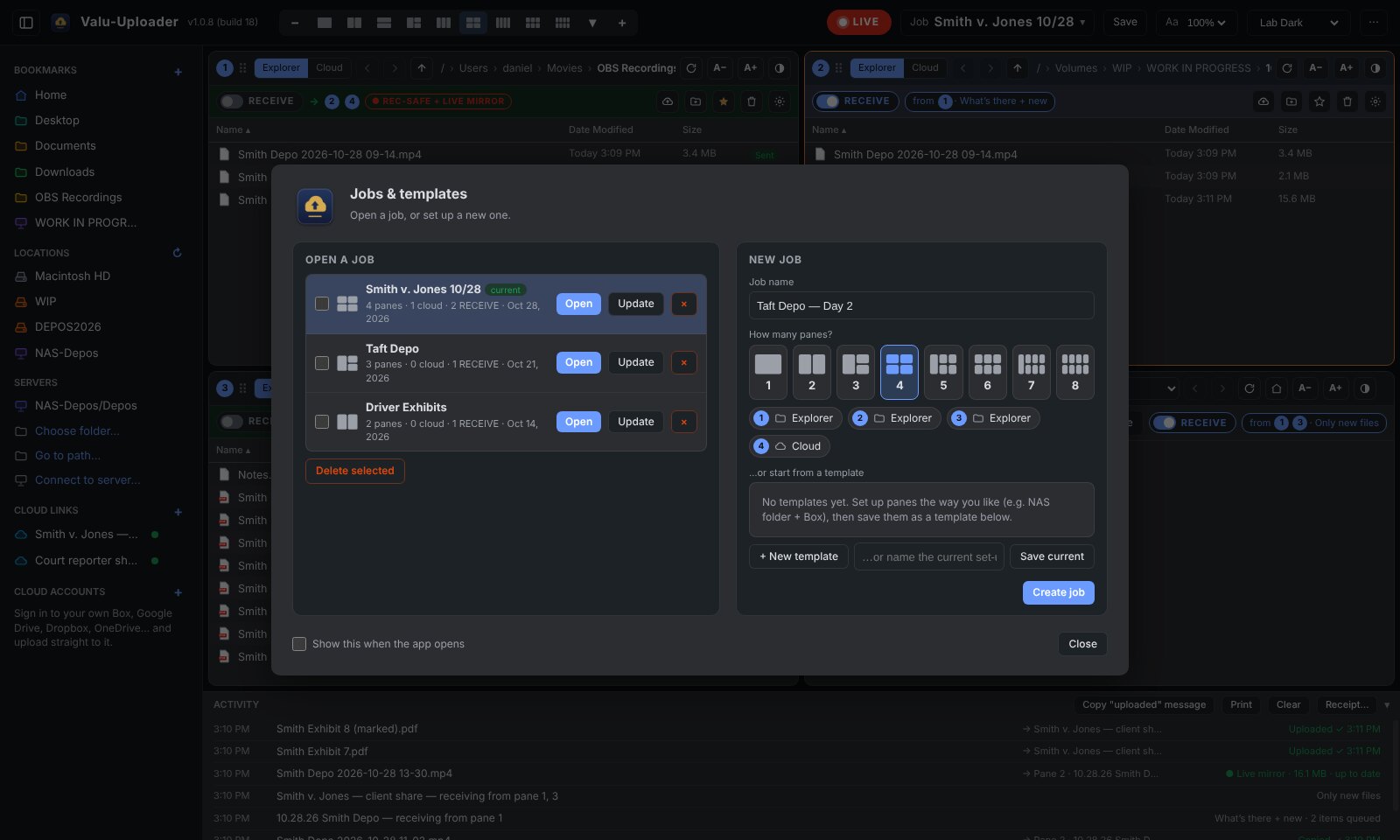Viewport: 1400px width, 840px height.
Task: Delete the Driver Exhibits job with X
Action: point(684,422)
